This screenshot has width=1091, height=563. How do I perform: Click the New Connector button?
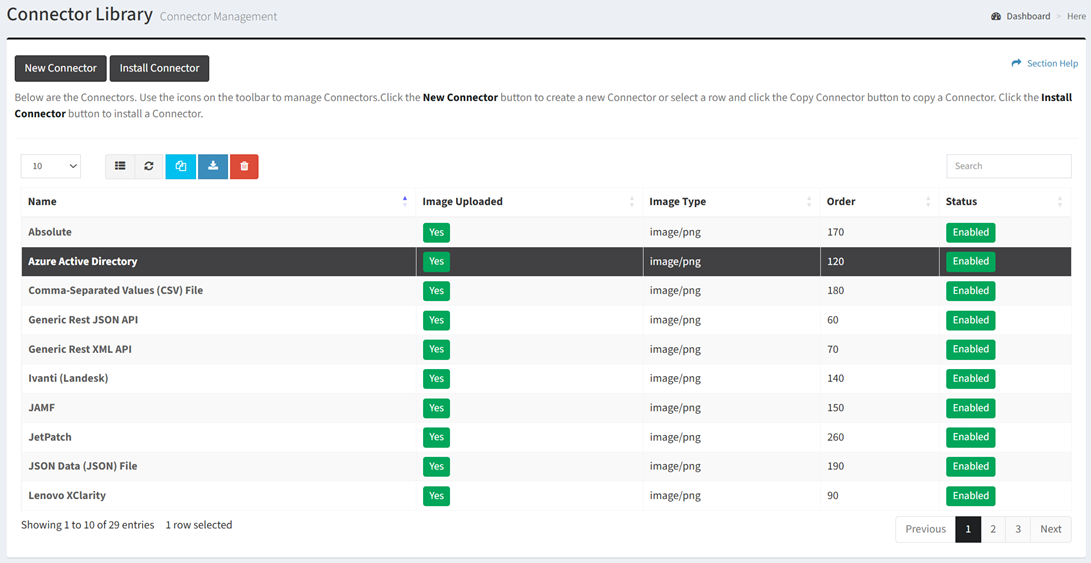(61, 68)
